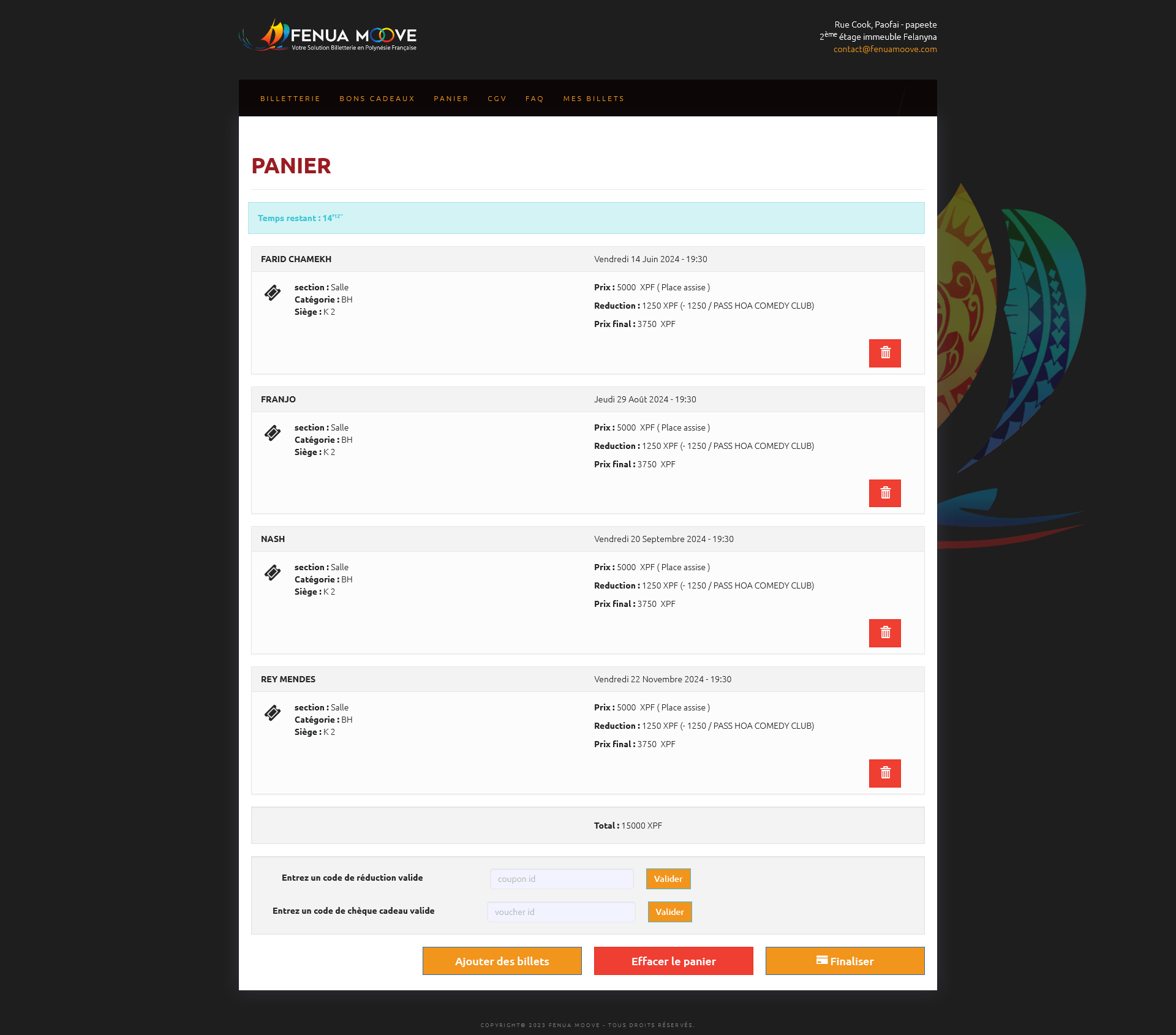This screenshot has height=1035, width=1176.
Task: Click the ticket icon in NASH row
Action: coord(273,573)
